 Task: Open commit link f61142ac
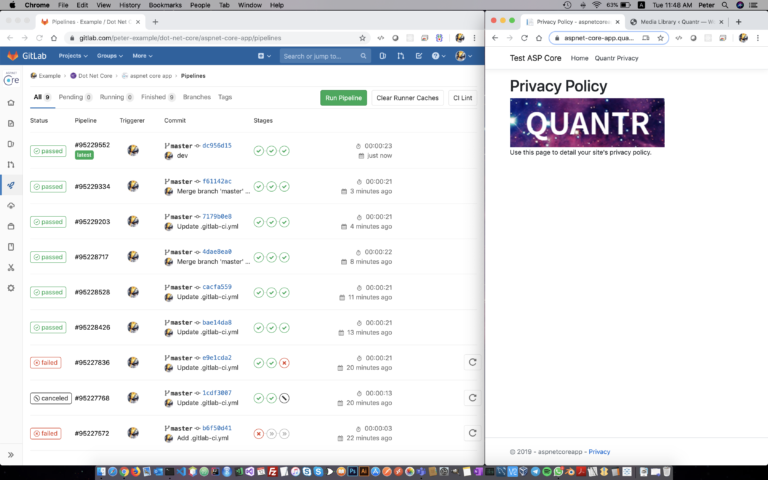pos(216,181)
